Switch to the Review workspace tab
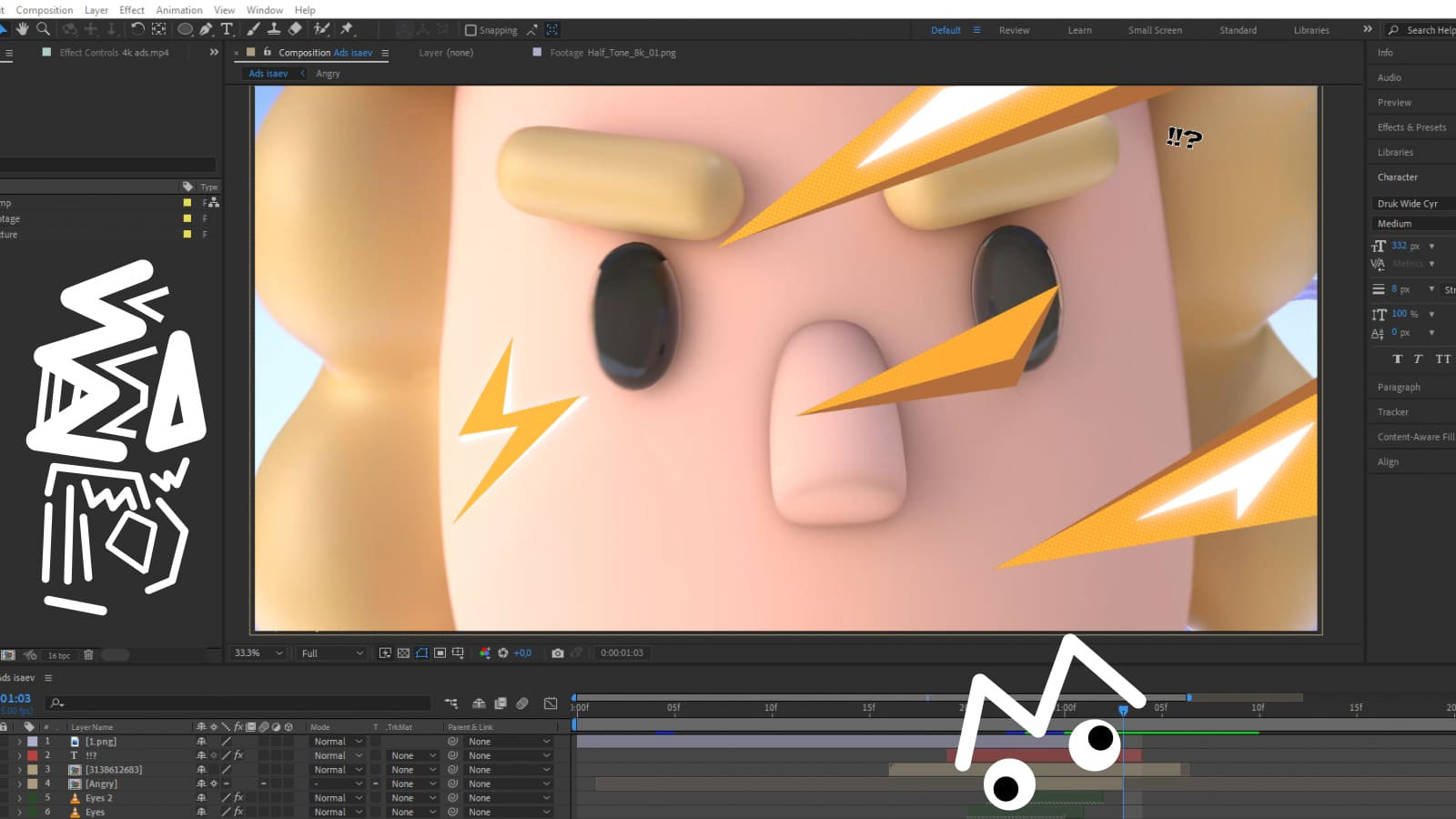The width and height of the screenshot is (1456, 819). pyautogui.click(x=1014, y=30)
